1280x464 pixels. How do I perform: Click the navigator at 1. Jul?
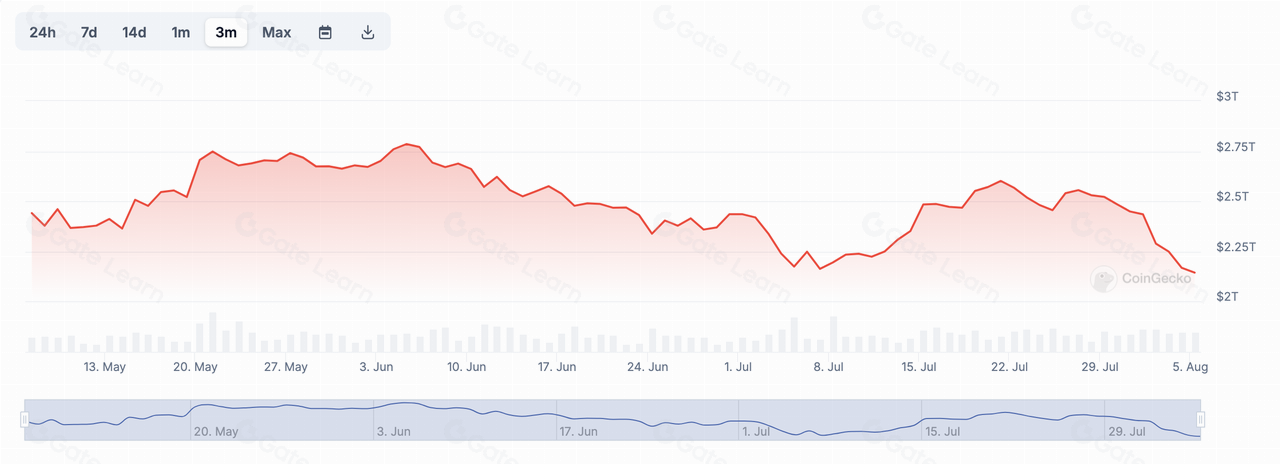(x=756, y=432)
